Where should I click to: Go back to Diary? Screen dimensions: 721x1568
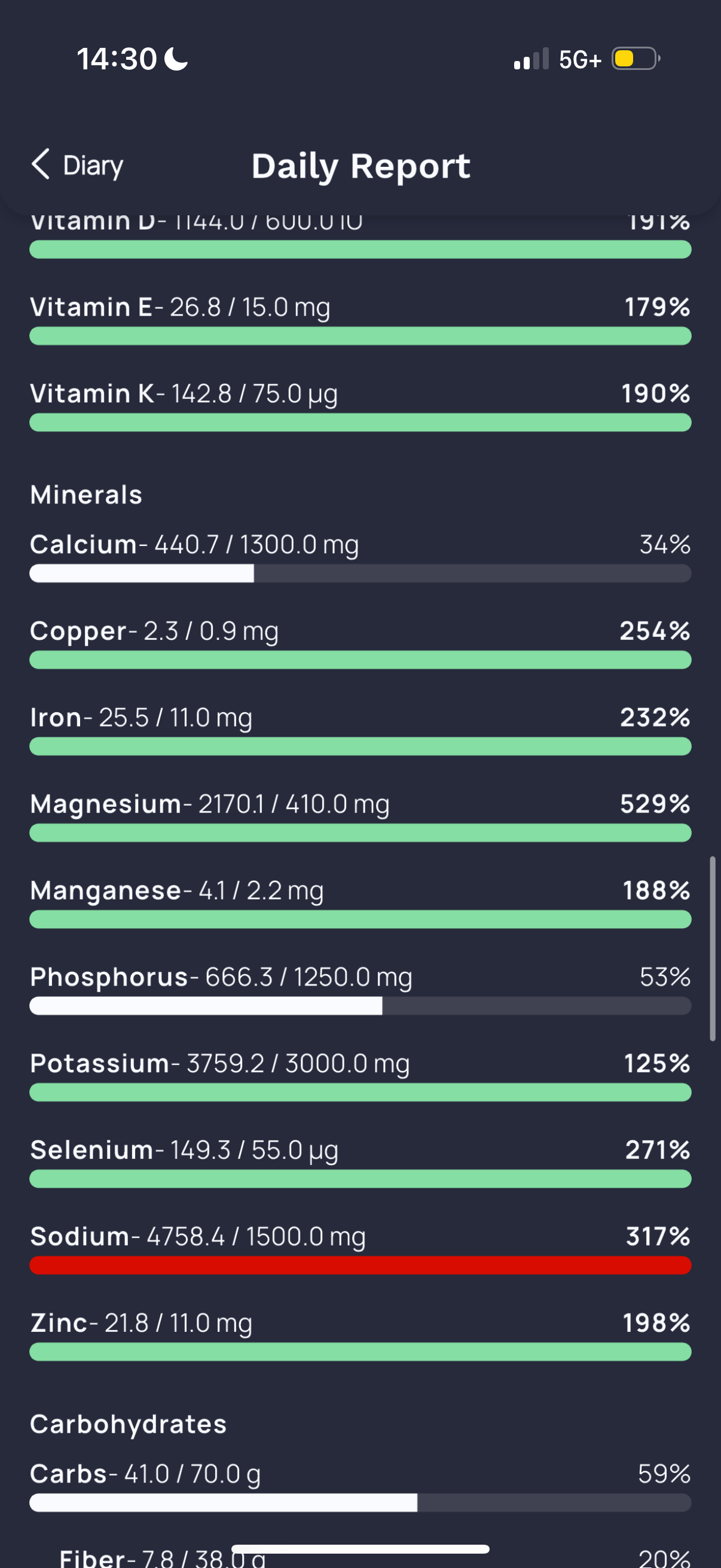[x=77, y=165]
